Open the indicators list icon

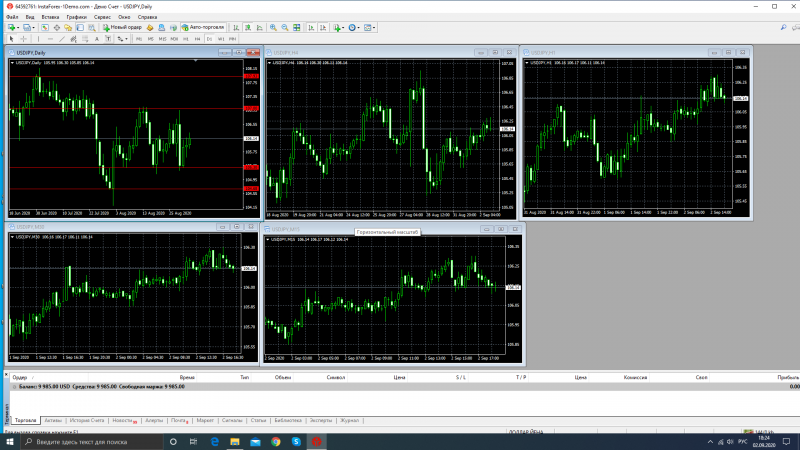337,28
